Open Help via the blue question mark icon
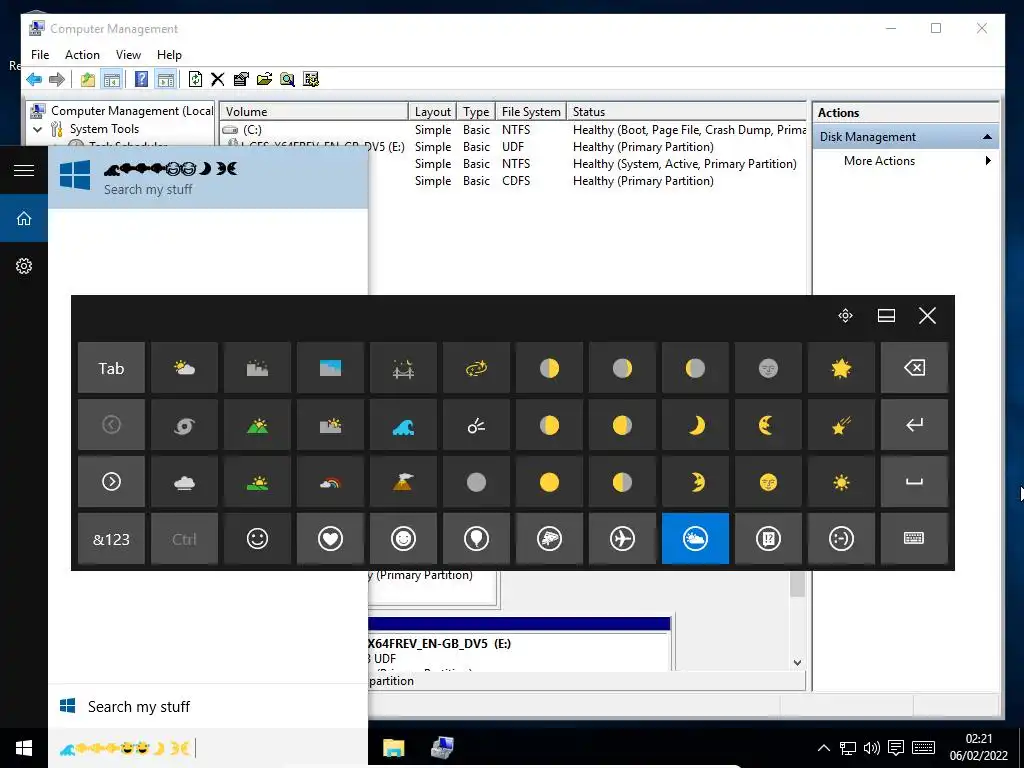This screenshot has width=1024, height=768. click(141, 80)
